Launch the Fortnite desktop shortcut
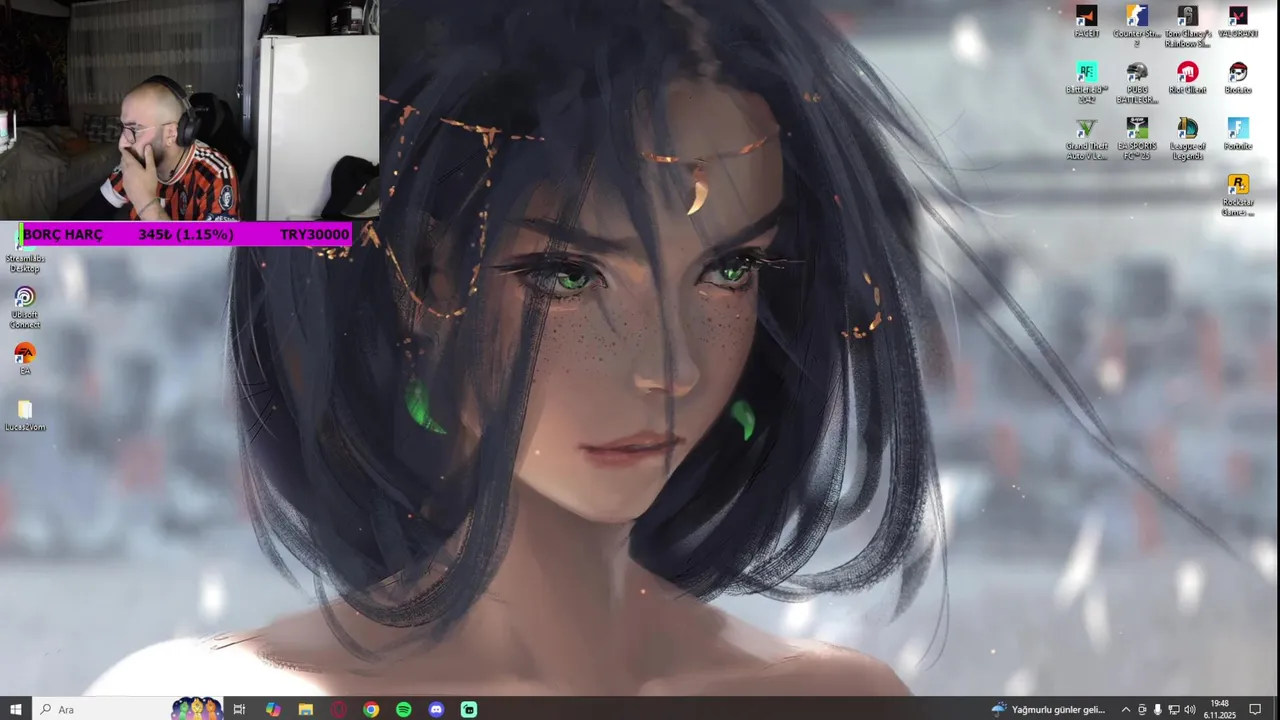The image size is (1280, 720). (x=1238, y=134)
